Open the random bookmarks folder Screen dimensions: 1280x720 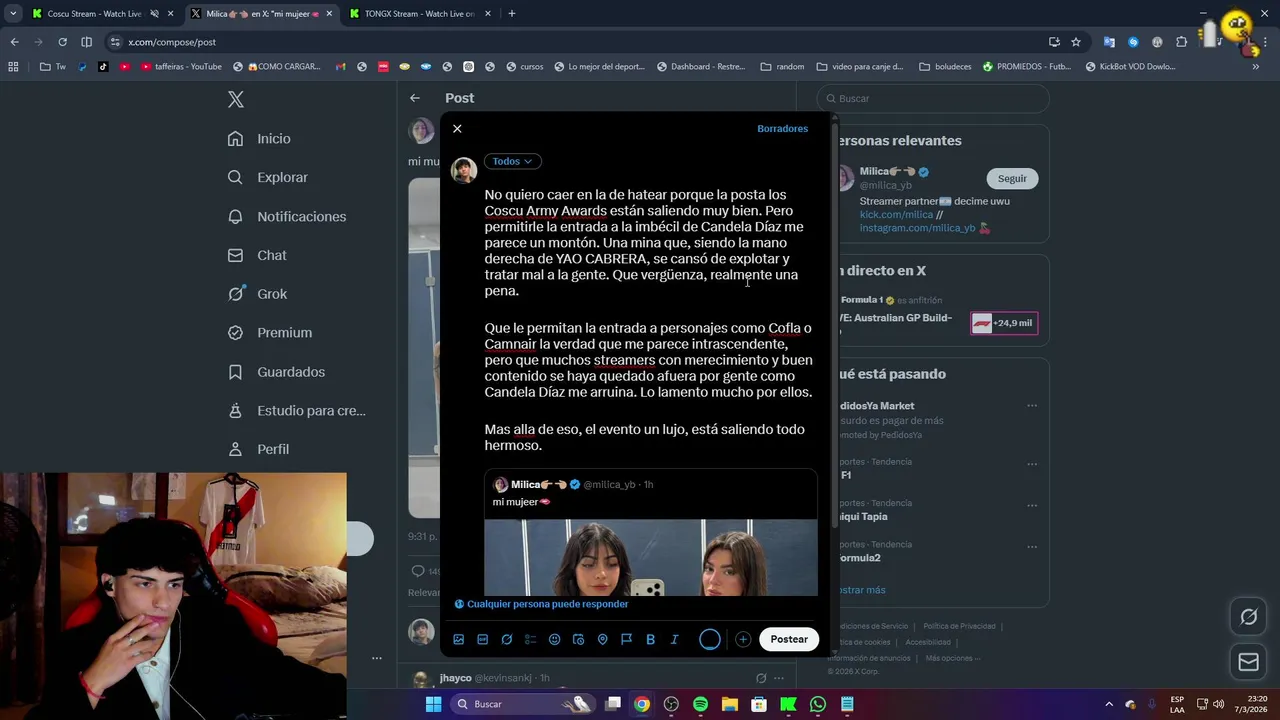click(x=782, y=67)
